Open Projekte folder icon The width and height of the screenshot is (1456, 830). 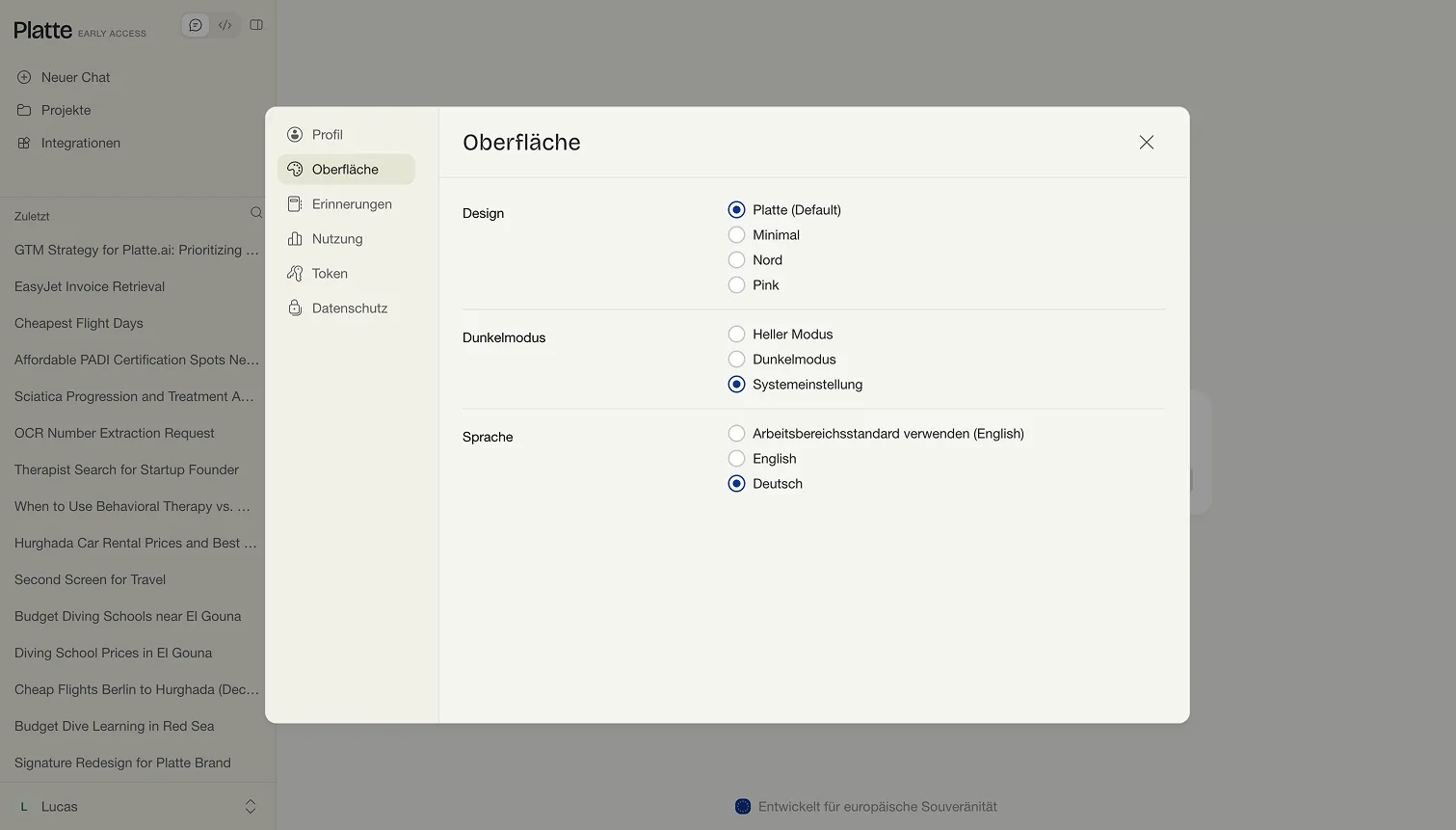pyautogui.click(x=24, y=110)
